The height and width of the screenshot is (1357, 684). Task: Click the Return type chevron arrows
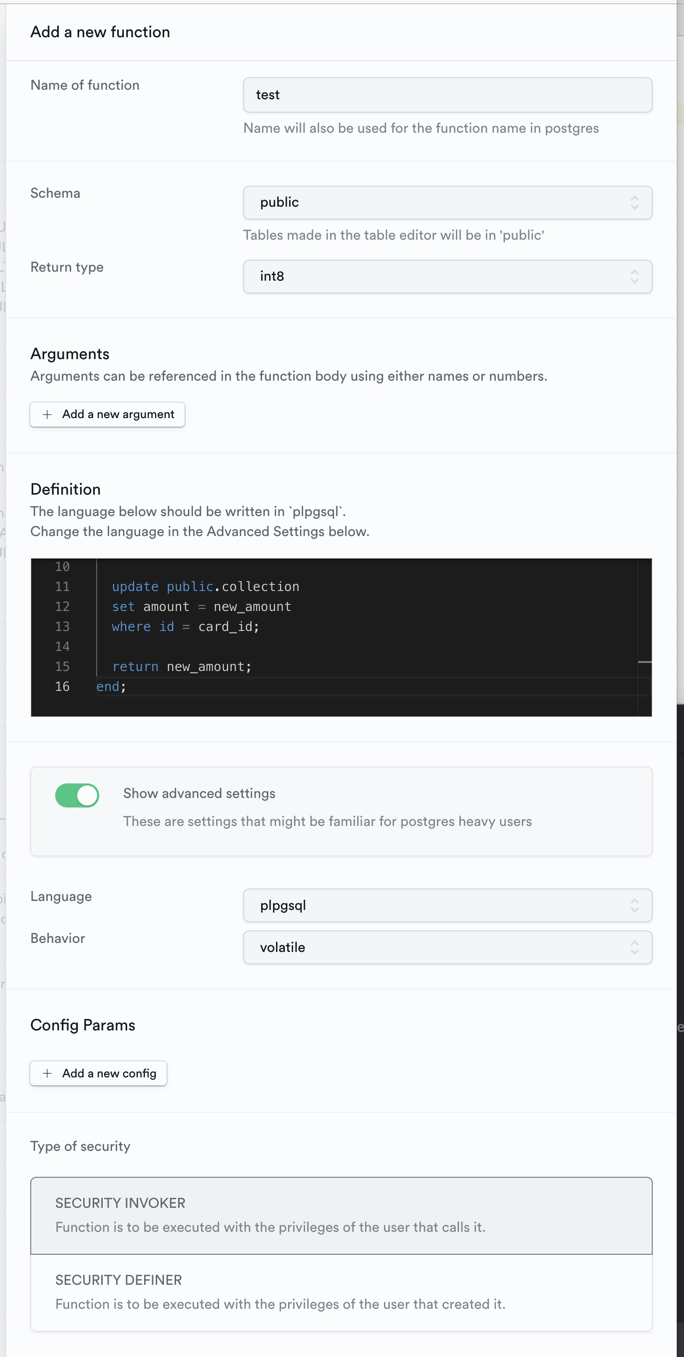(634, 276)
